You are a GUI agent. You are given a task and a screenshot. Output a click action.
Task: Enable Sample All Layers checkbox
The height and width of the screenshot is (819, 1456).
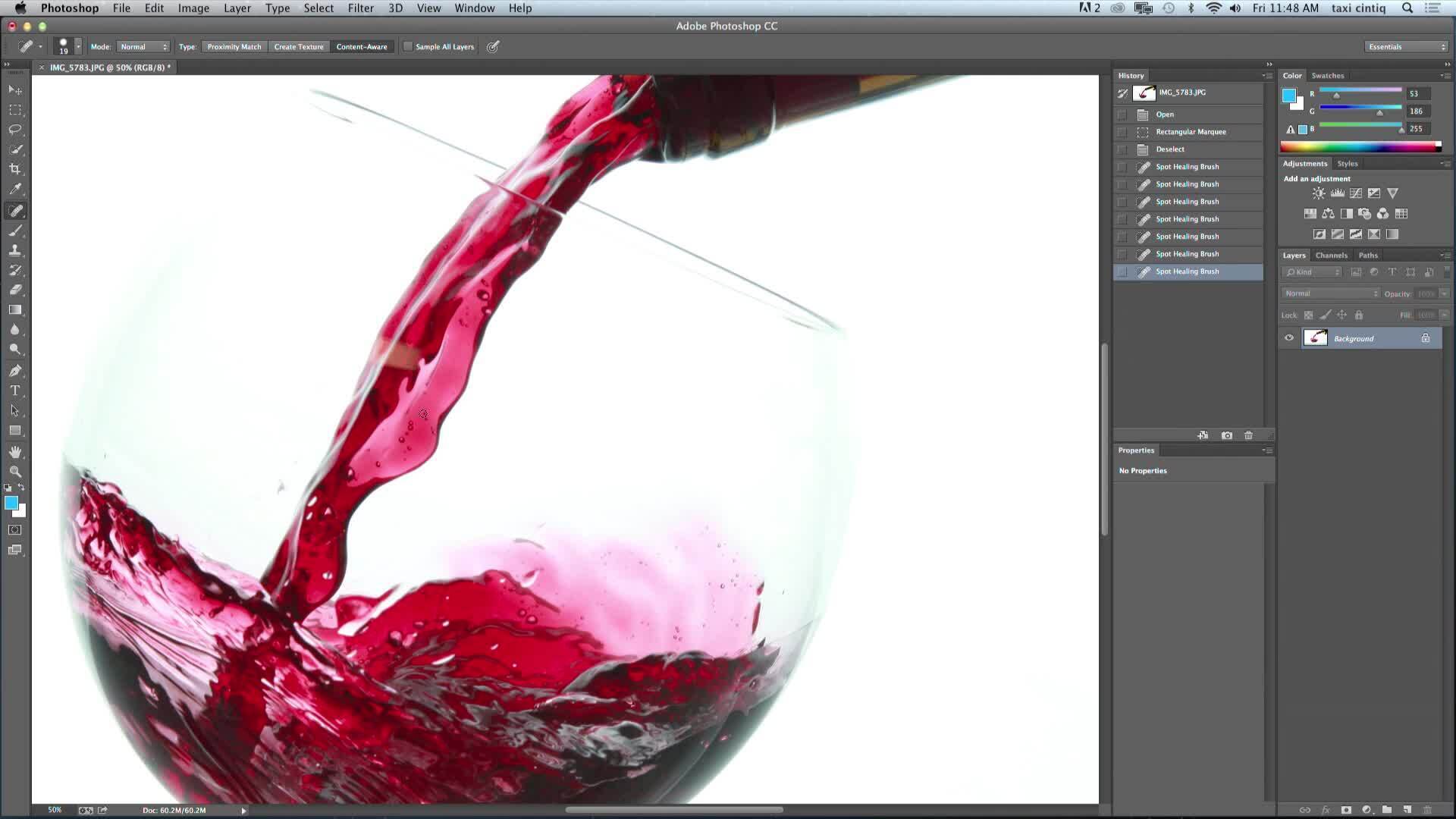coord(408,46)
